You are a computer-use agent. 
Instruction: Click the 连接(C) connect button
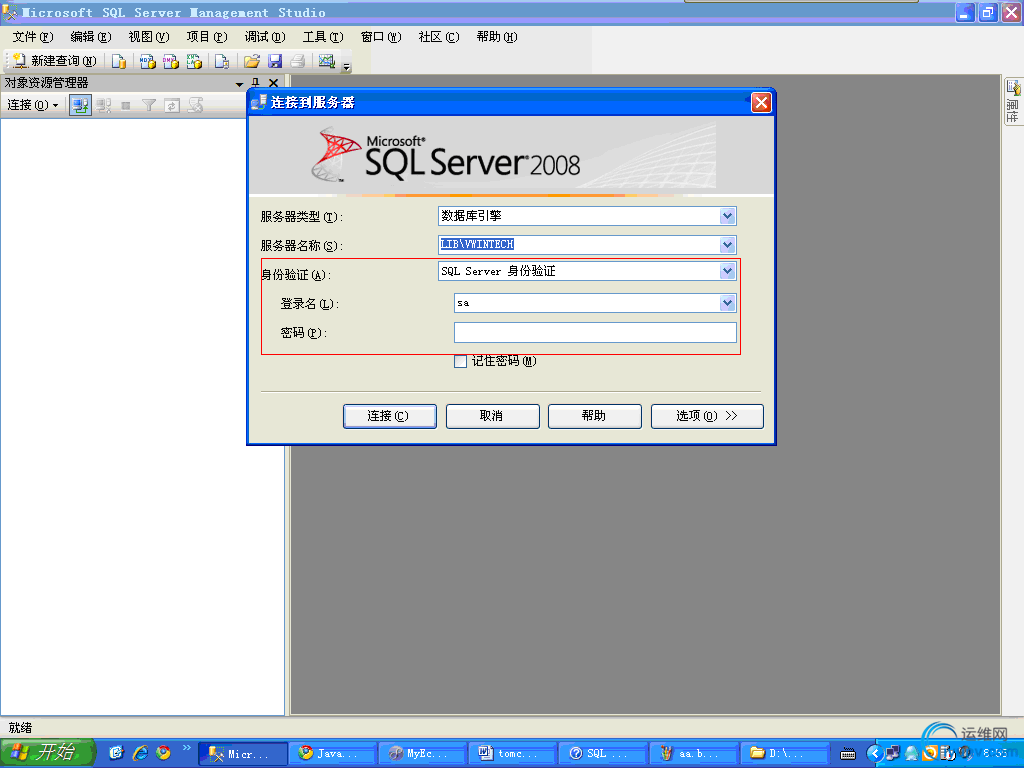[x=390, y=417]
